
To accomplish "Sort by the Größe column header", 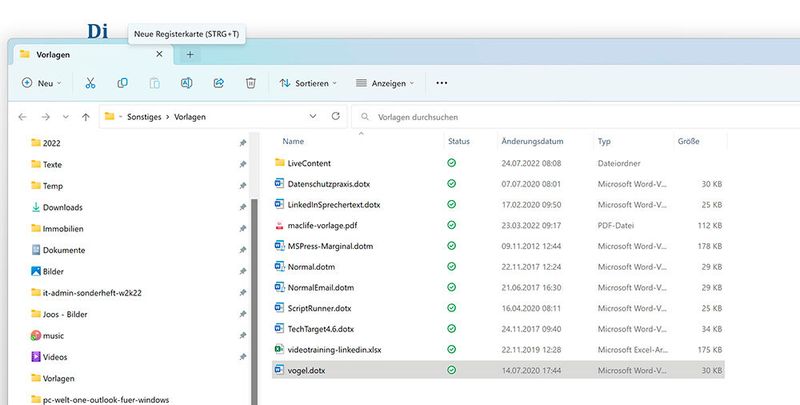I will point(688,141).
